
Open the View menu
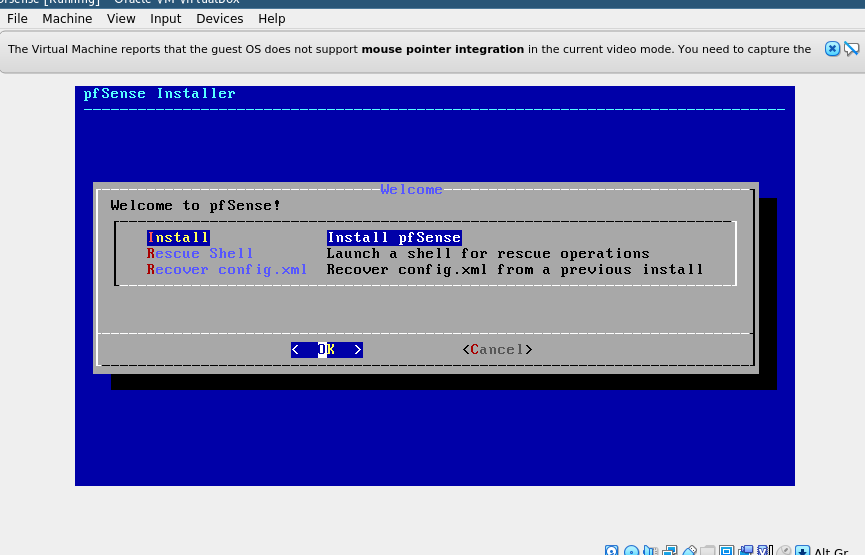pyautogui.click(x=121, y=19)
